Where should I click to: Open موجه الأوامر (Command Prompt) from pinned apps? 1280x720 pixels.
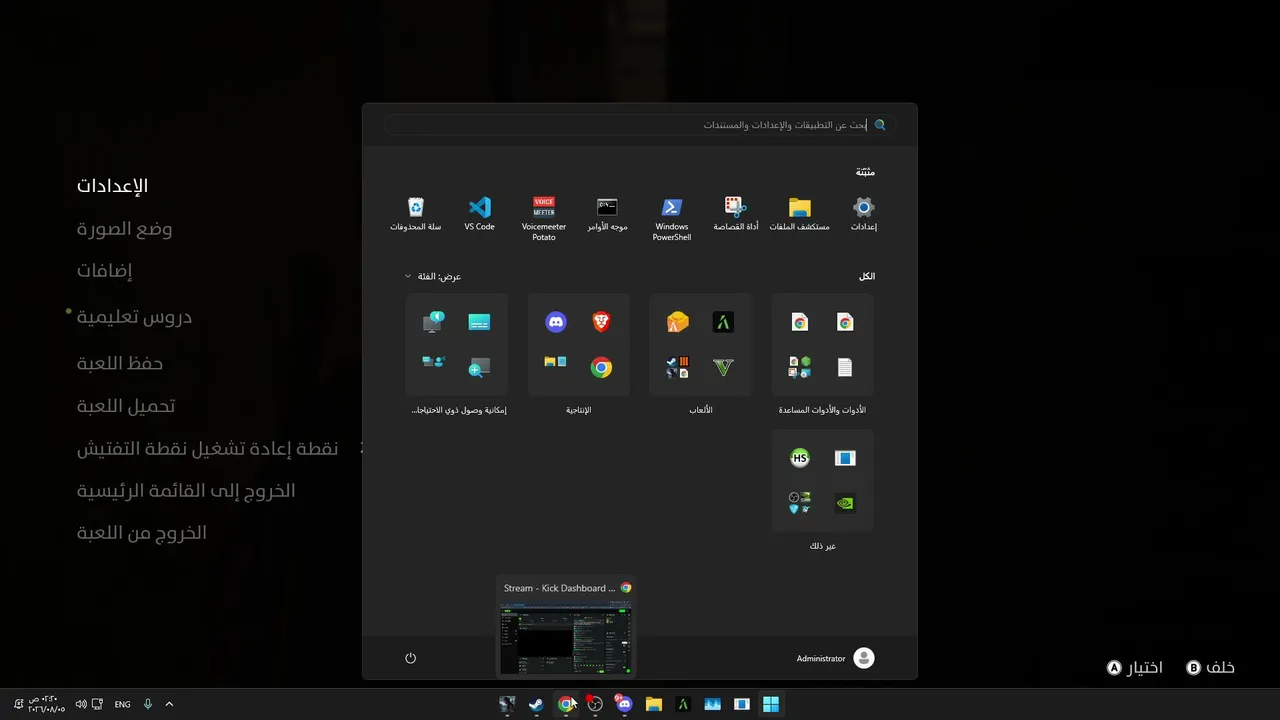click(607, 214)
